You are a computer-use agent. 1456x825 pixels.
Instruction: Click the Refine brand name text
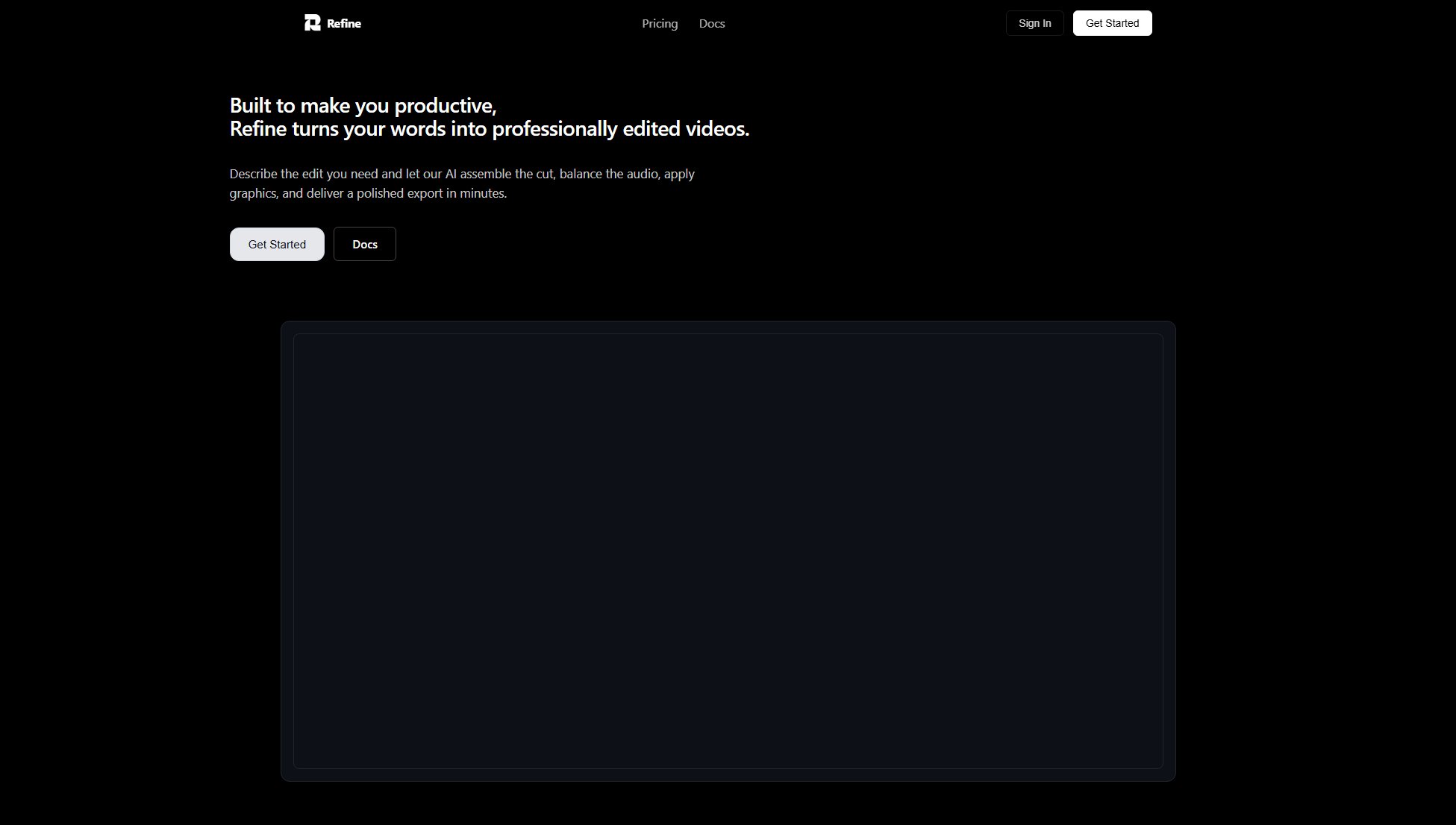pyautogui.click(x=344, y=24)
